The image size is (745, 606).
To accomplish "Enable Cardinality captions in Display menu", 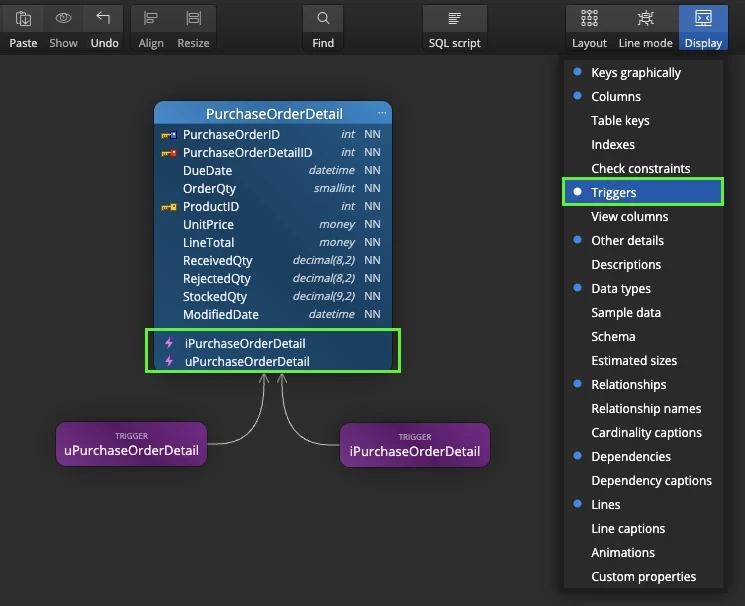I will pyautogui.click(x=643, y=433).
